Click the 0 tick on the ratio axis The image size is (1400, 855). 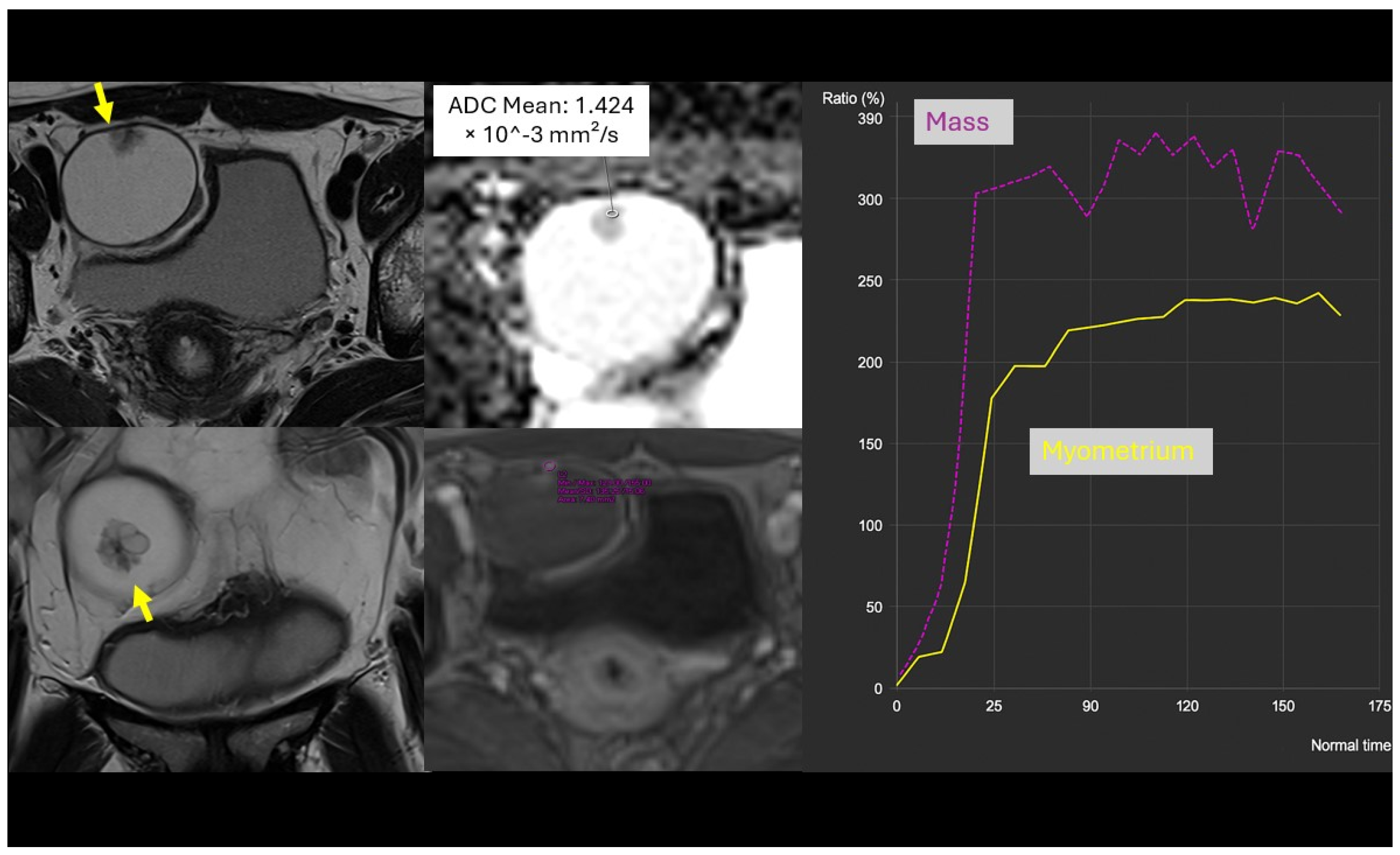point(878,689)
